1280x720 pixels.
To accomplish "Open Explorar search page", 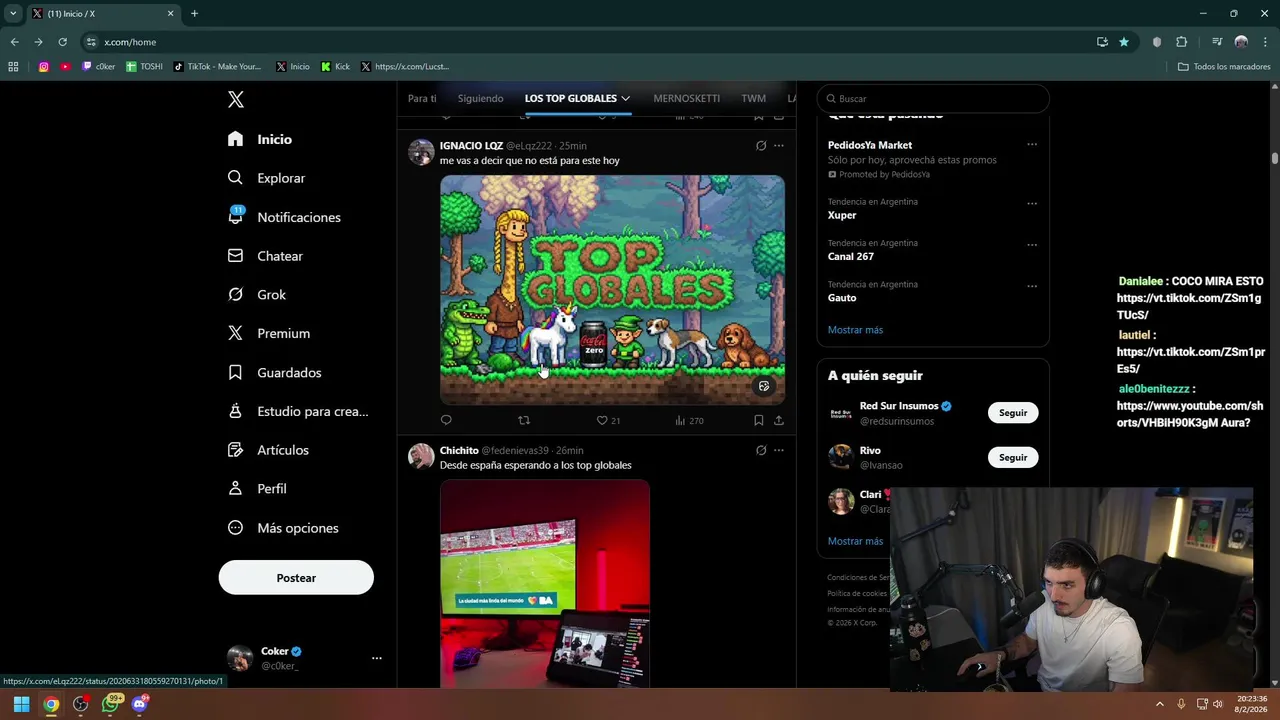I will point(266,178).
